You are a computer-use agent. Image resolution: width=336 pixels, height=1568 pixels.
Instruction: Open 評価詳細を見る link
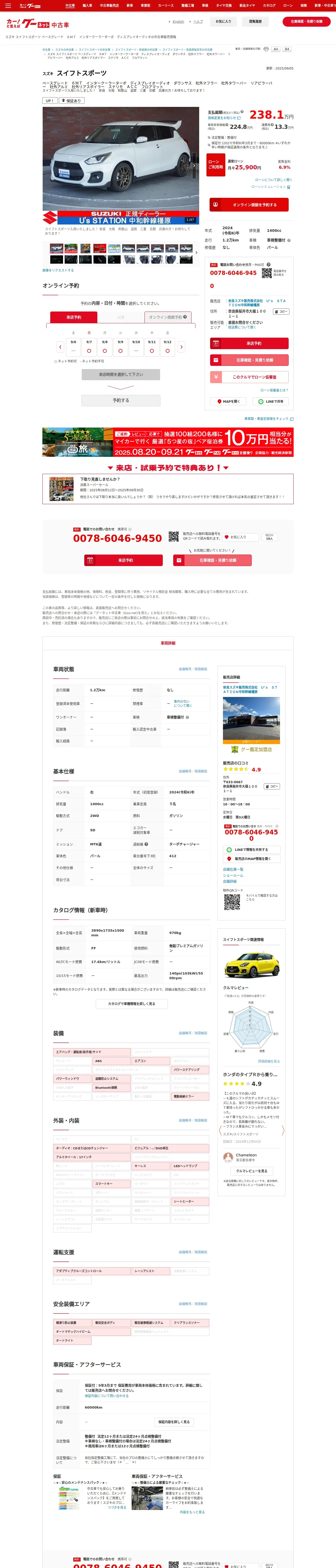point(269,1061)
